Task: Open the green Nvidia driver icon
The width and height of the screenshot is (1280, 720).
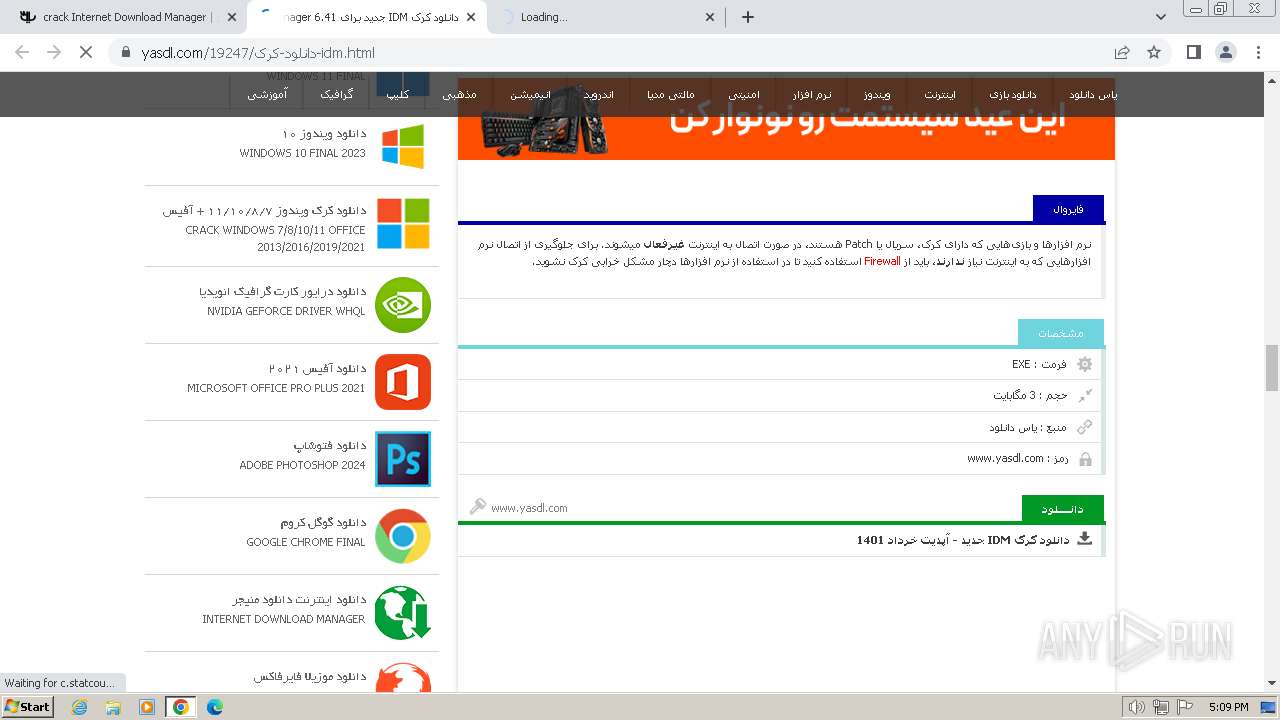Action: (403, 305)
